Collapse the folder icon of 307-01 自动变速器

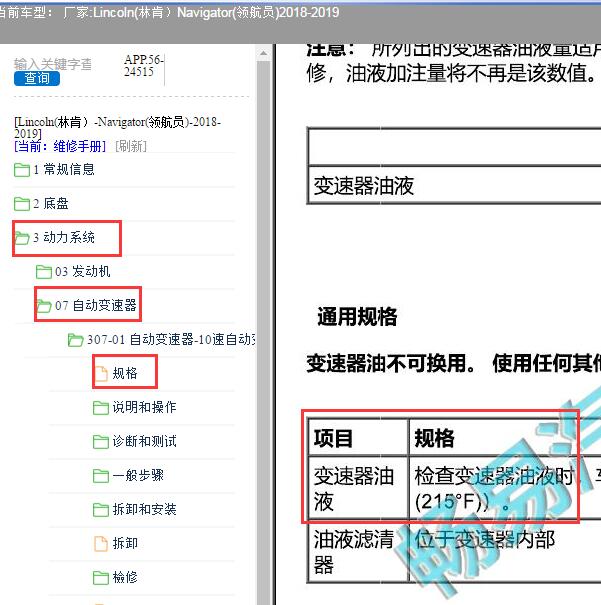click(x=76, y=340)
